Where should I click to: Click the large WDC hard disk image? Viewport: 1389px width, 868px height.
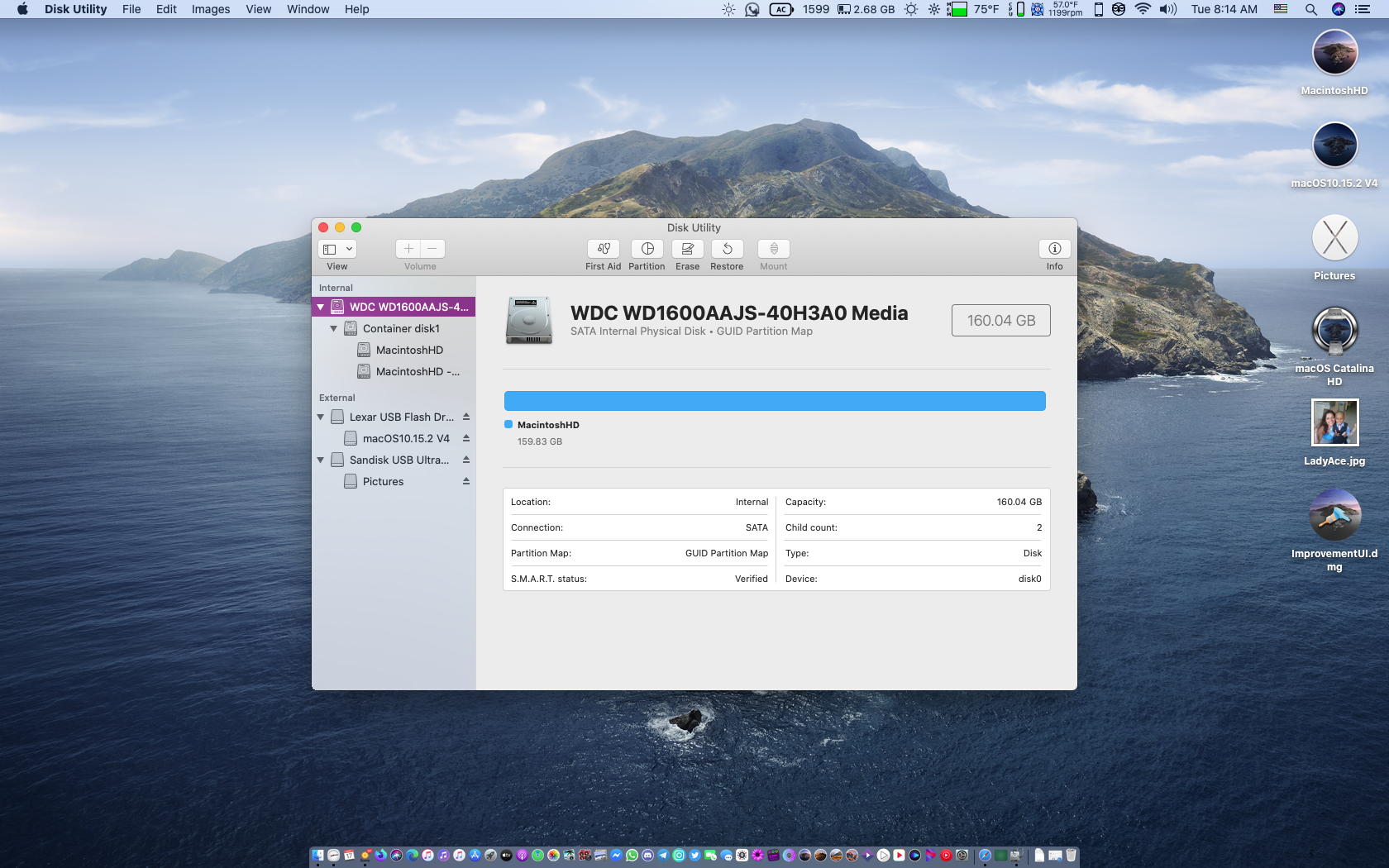point(529,321)
